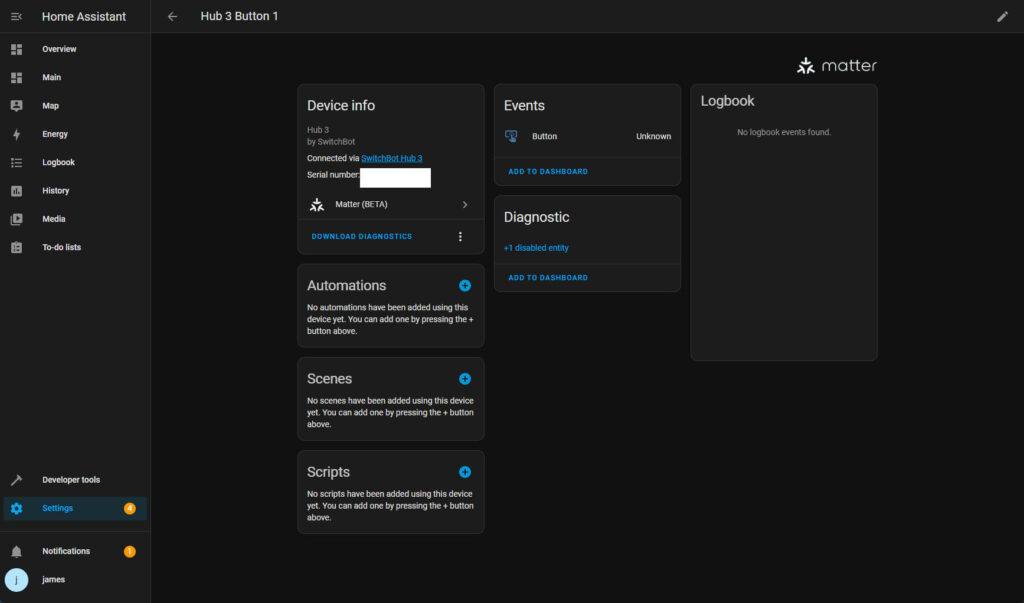Screen dimensions: 1024x603
Task: Show the +1 disabled entity
Action: click(536, 248)
